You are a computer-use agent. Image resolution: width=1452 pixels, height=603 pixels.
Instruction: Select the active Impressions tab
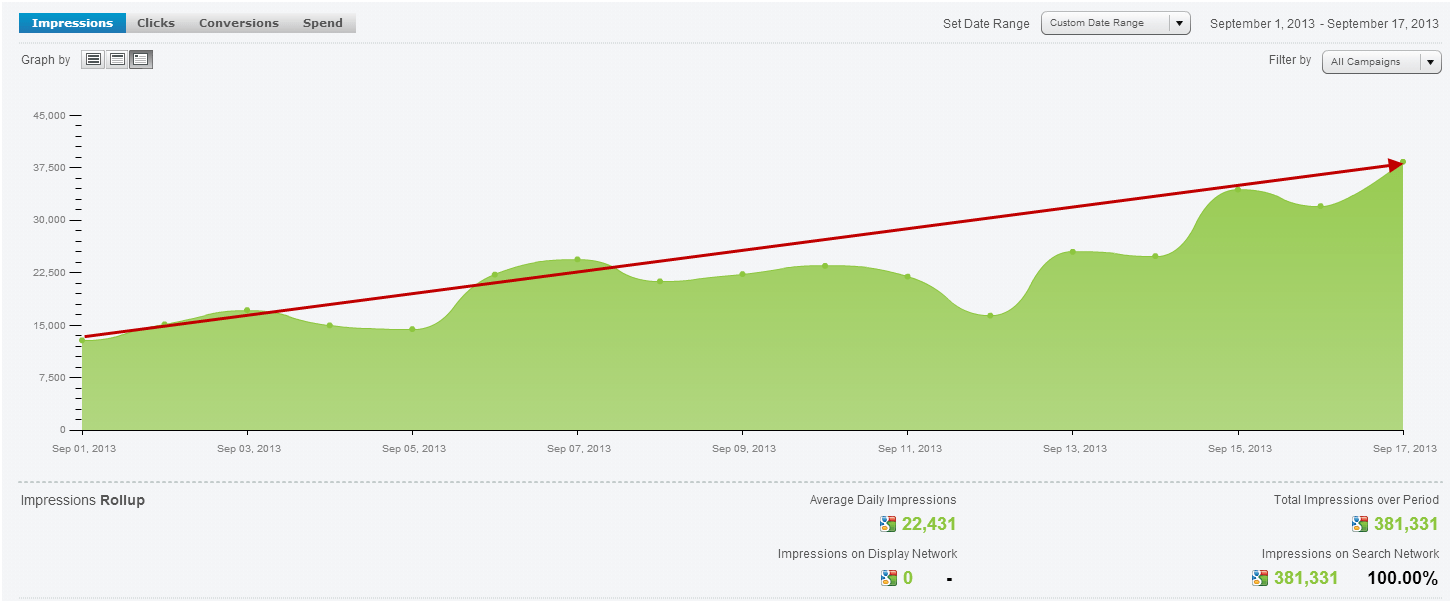point(71,22)
